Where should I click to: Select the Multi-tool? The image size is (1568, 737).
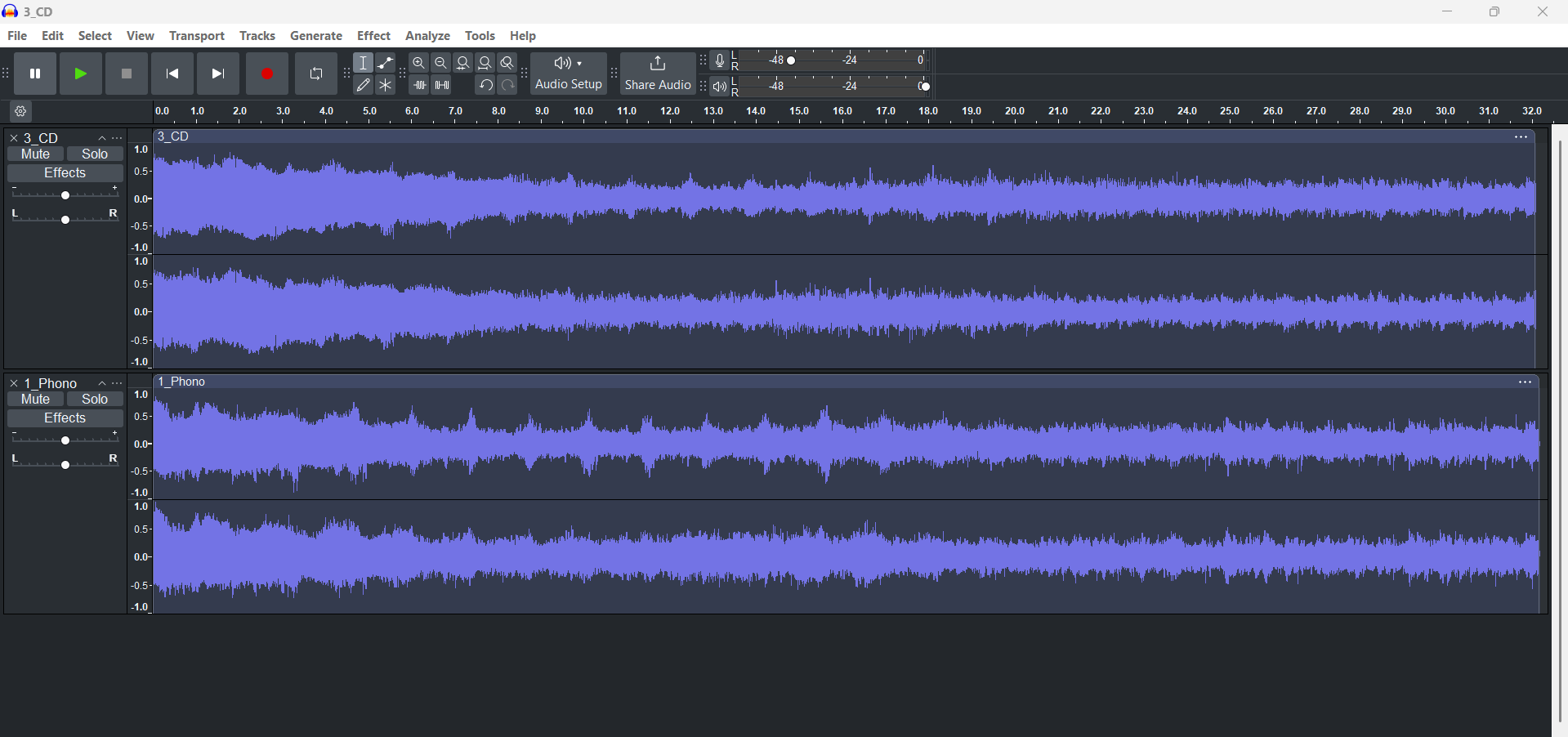[386, 85]
